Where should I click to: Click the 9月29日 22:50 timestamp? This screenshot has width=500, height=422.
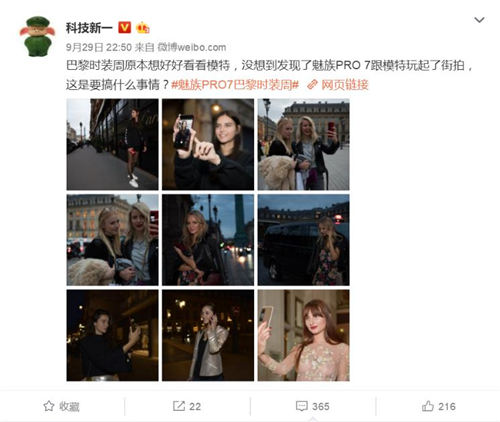coord(99,47)
